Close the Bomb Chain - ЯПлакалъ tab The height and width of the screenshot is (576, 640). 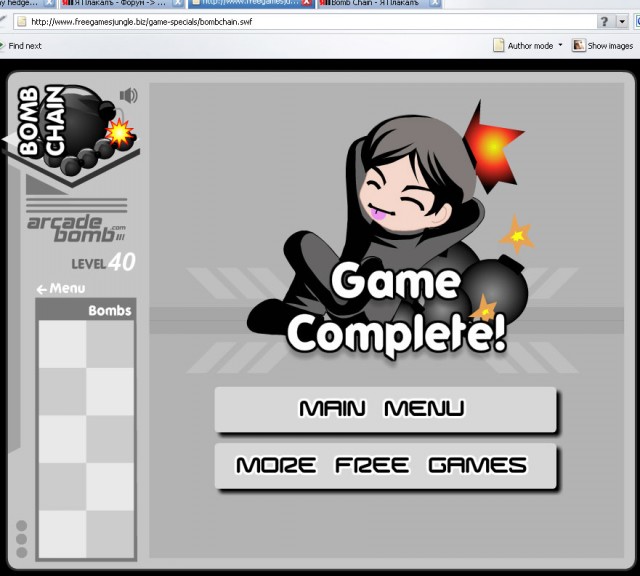[436, 3]
